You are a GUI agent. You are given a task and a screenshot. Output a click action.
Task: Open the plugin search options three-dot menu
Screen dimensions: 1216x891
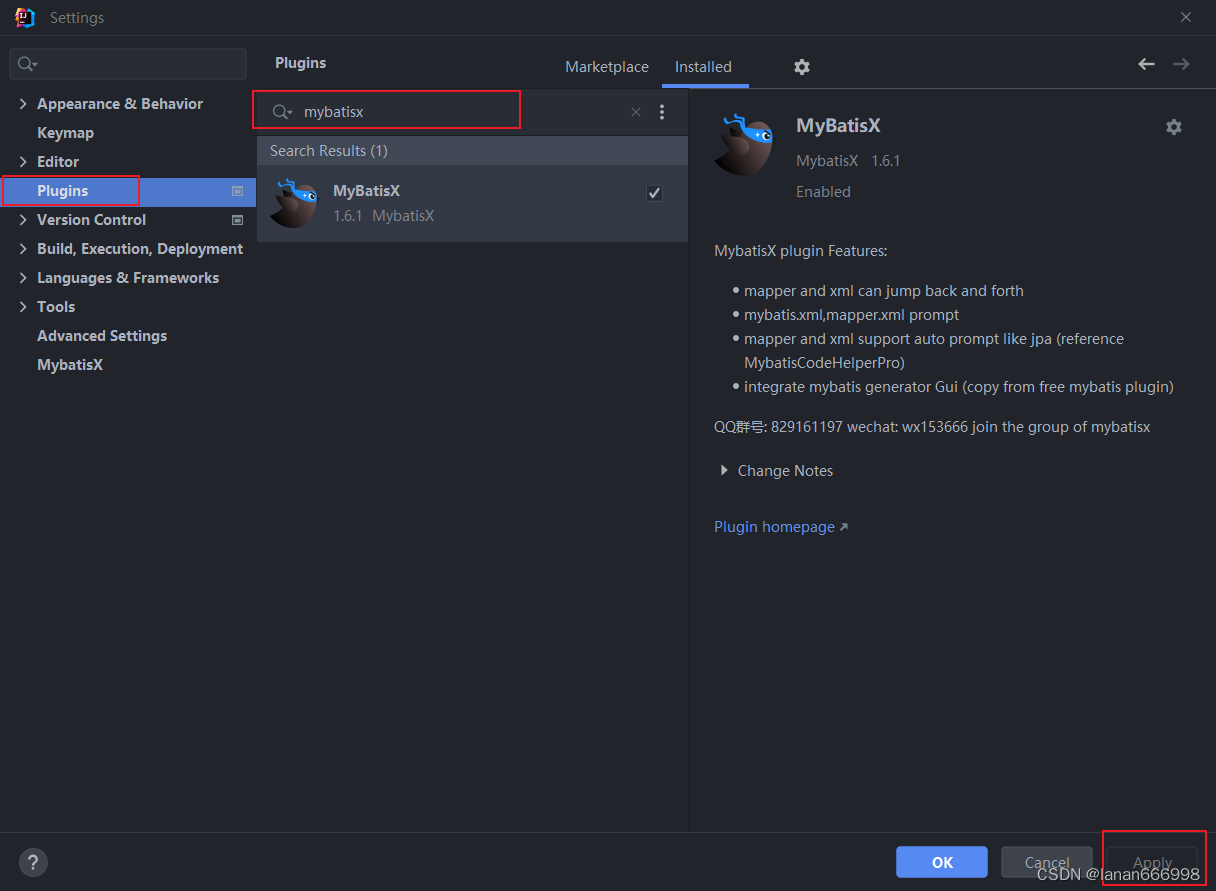click(662, 112)
